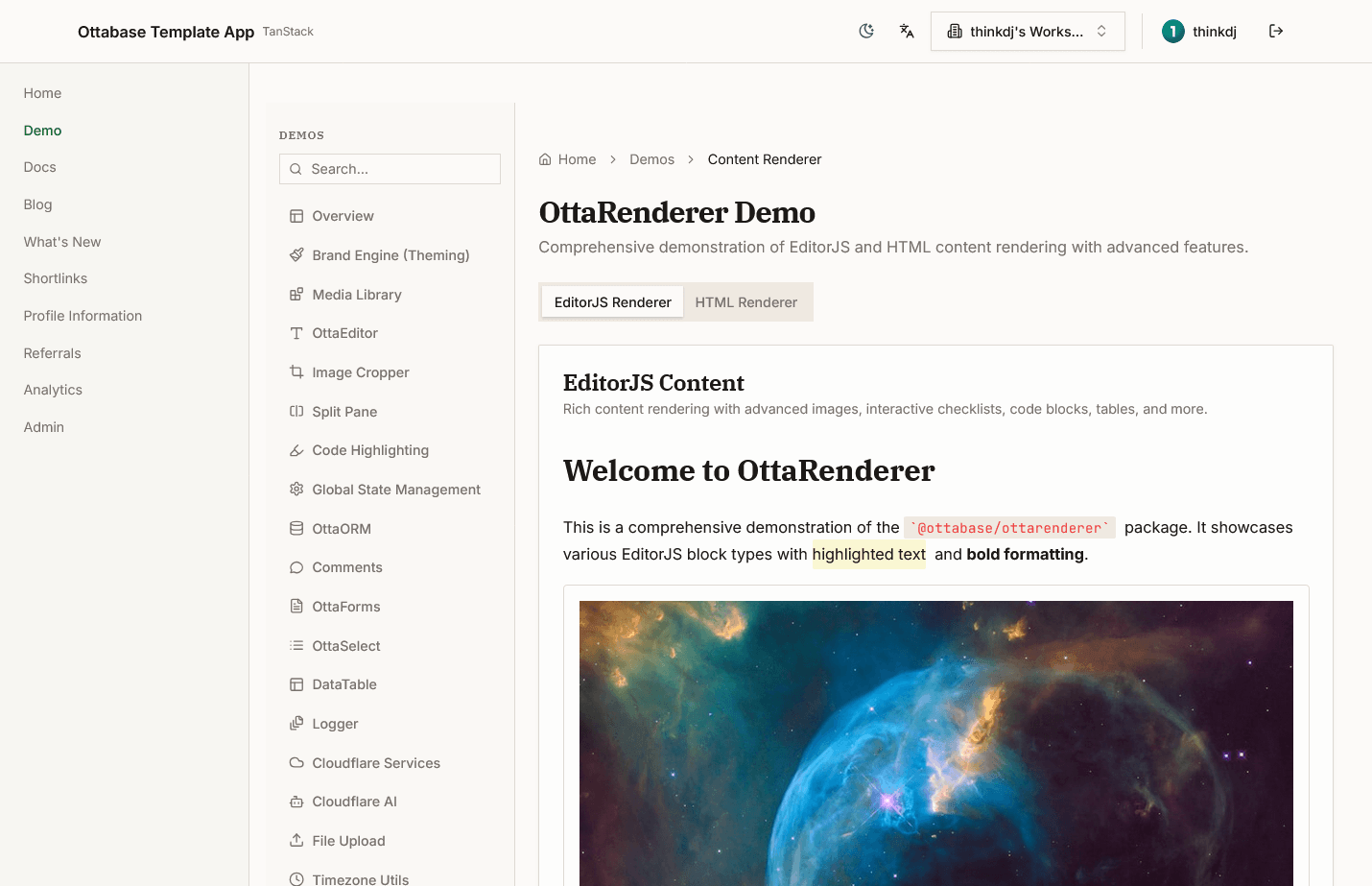This screenshot has height=886, width=1372.
Task: Open Docs in main sidebar
Action: (40, 167)
